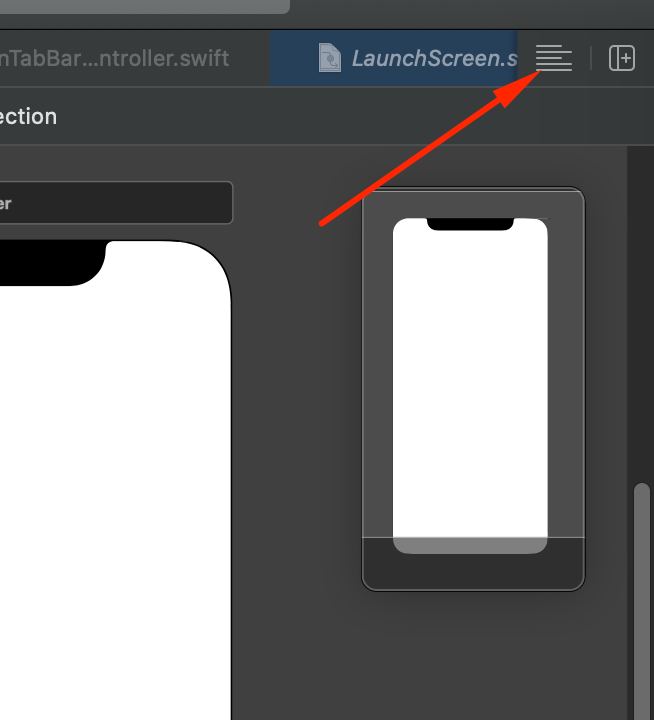Select the scene title bar ending in 'er'
The width and height of the screenshot is (654, 720).
pyautogui.click(x=116, y=203)
